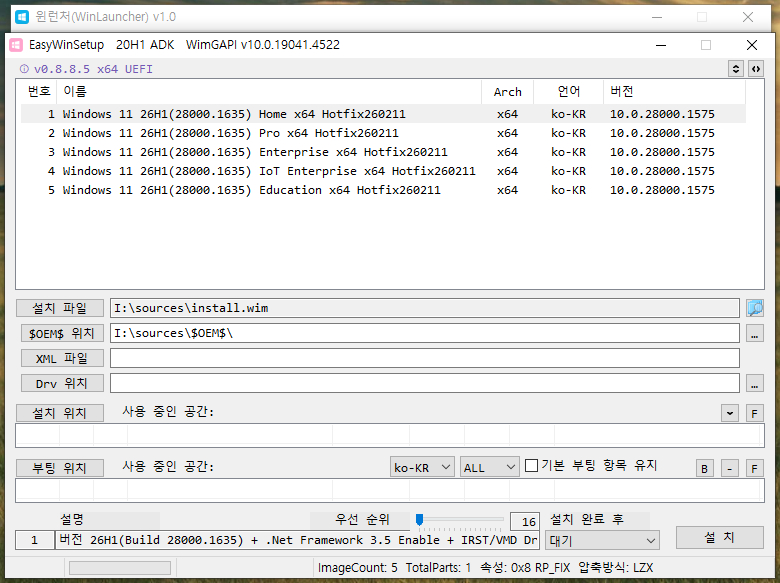Click v0.8.8.5 x64 UEFI version text
Viewport: 780px width, 583px height.
point(93,69)
